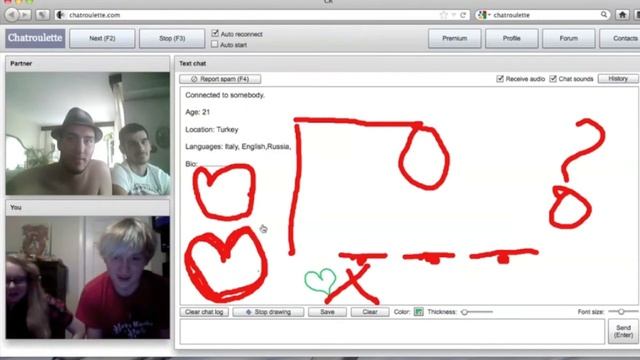Click the 'Age: 21' line
This screenshot has height=360, width=640.
[x=197, y=112]
